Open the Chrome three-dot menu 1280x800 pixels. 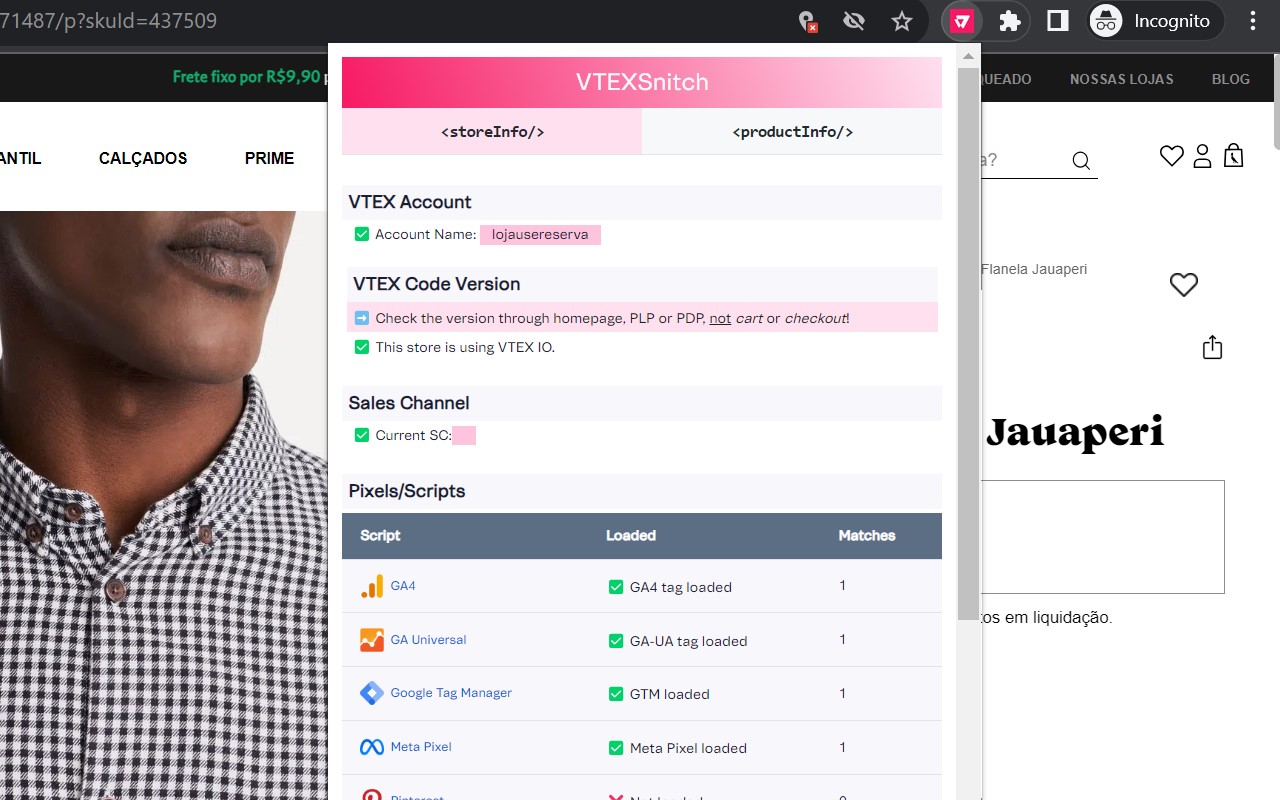(x=1252, y=20)
